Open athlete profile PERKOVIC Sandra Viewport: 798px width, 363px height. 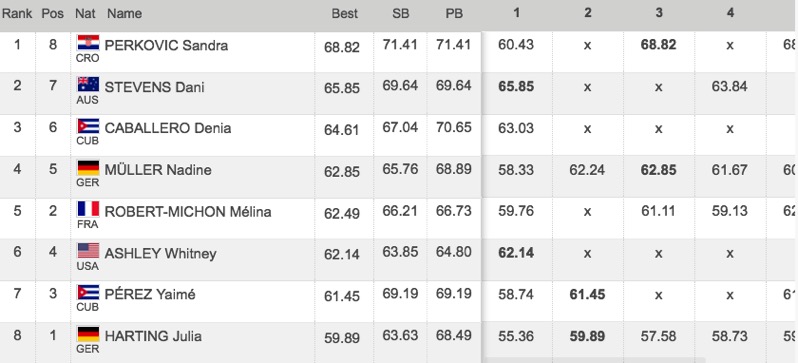(166, 45)
